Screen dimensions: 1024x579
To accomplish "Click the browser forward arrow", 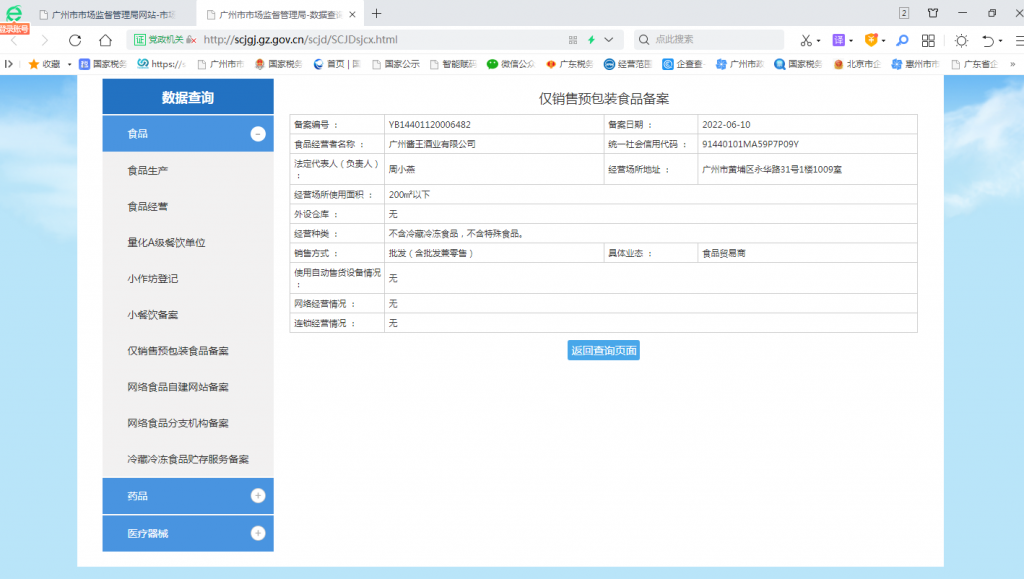I will point(44,40).
